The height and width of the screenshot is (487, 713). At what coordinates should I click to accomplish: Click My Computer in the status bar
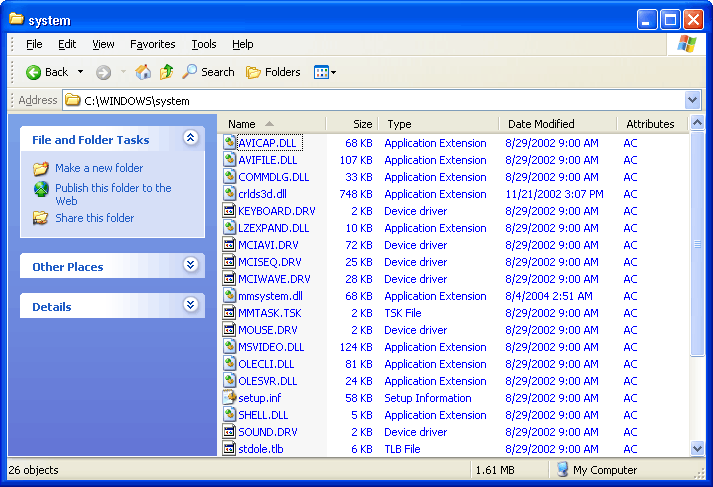coord(596,470)
